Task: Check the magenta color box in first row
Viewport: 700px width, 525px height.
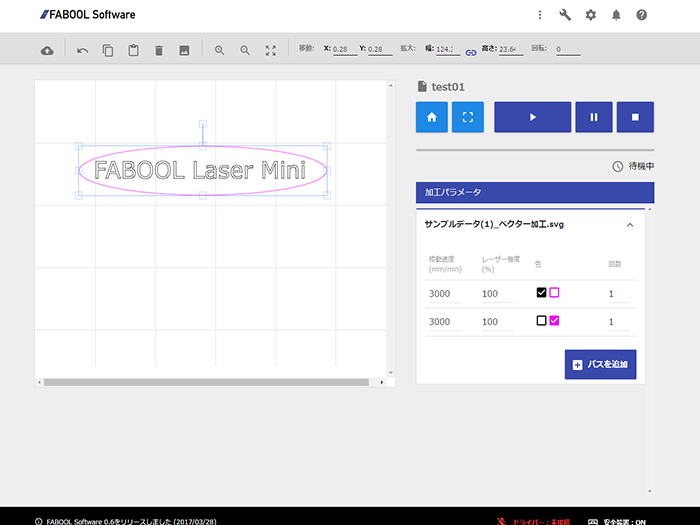Action: pyautogui.click(x=554, y=292)
